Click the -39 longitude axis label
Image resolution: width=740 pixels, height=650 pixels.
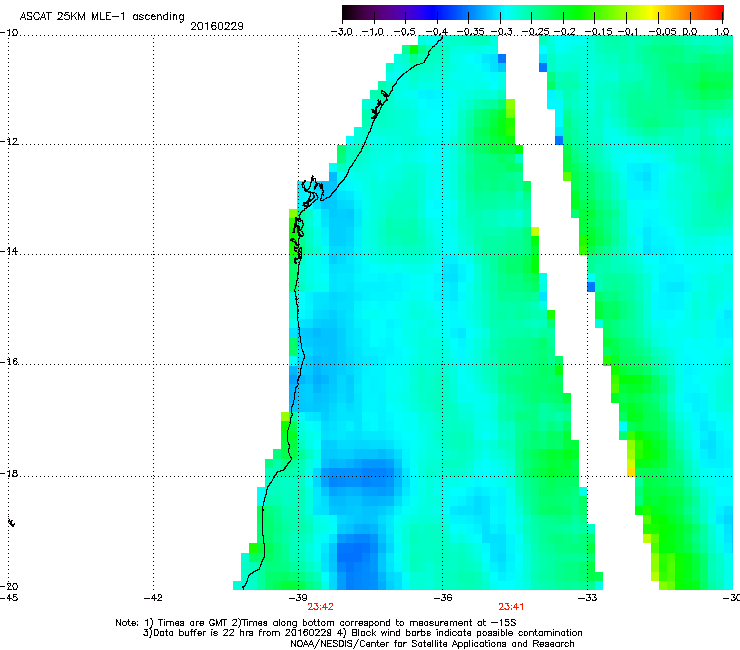[298, 598]
